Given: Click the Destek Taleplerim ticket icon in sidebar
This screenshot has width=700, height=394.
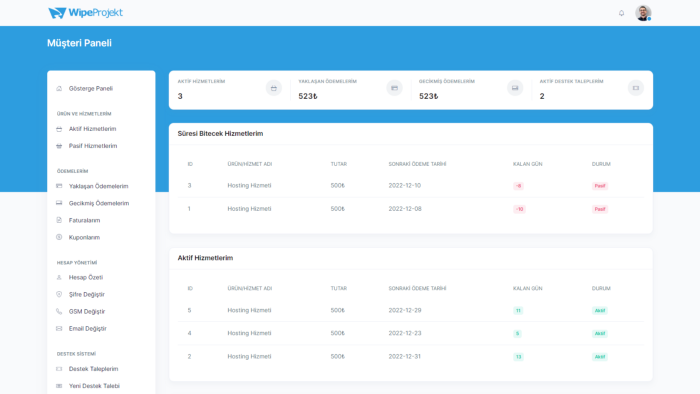Looking at the screenshot, I should (x=59, y=369).
